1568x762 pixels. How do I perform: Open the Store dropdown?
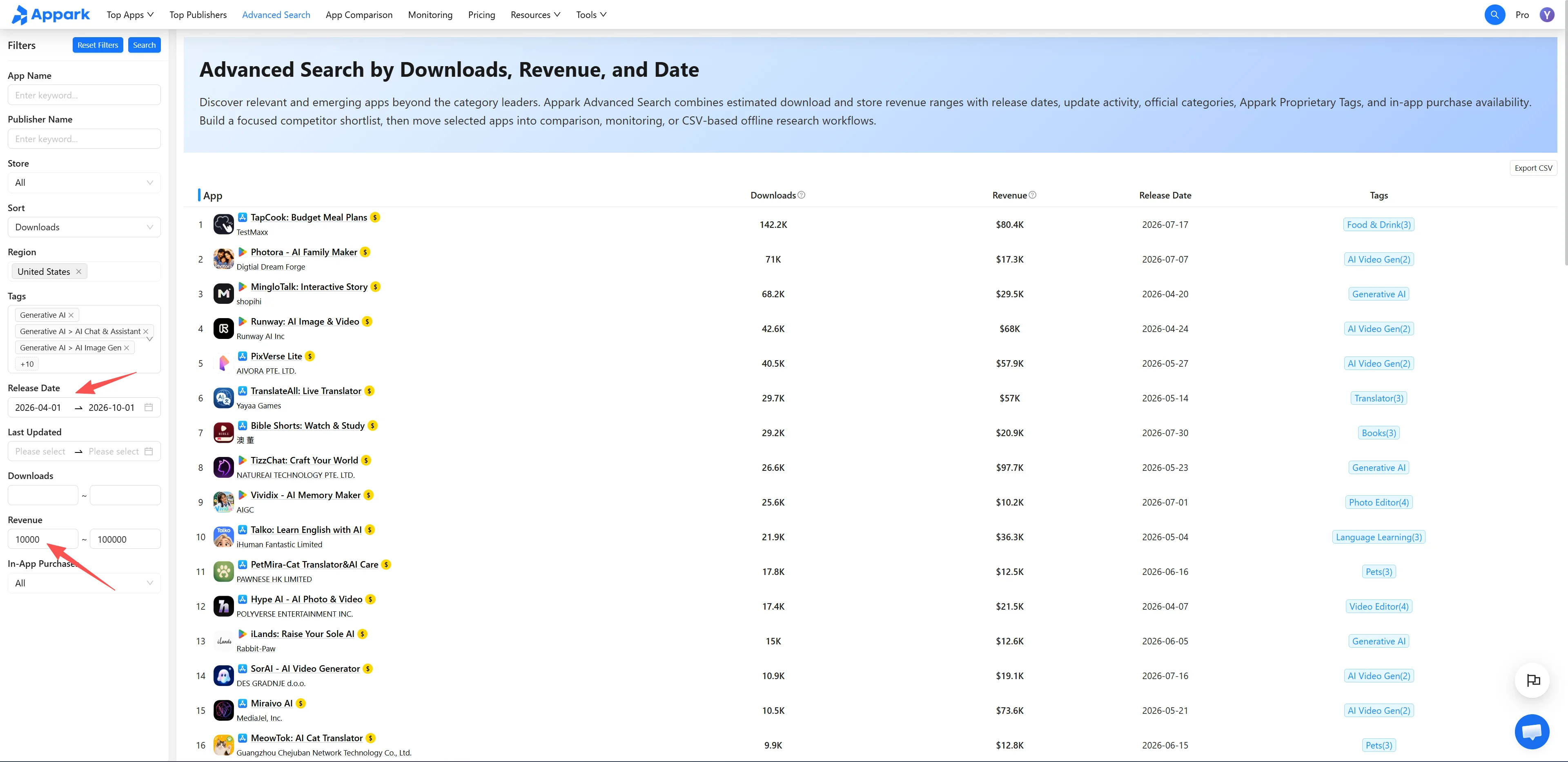(84, 183)
